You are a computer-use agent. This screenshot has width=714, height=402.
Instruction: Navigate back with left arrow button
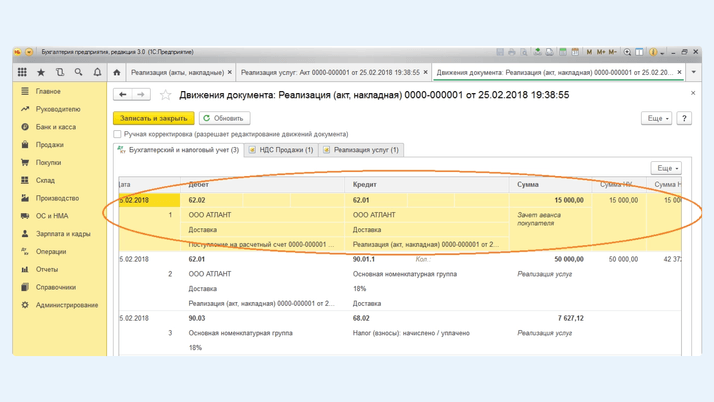(x=123, y=95)
